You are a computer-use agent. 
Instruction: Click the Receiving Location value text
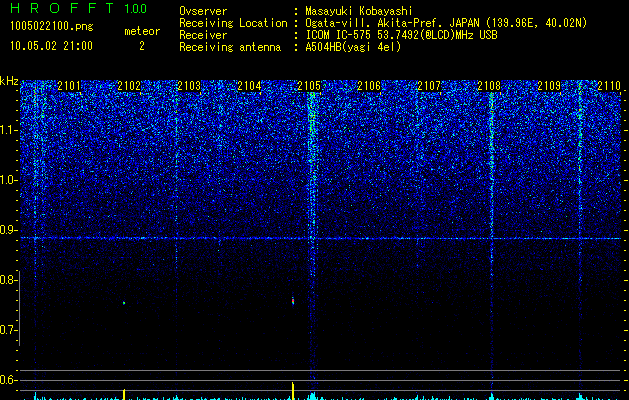(446, 23)
